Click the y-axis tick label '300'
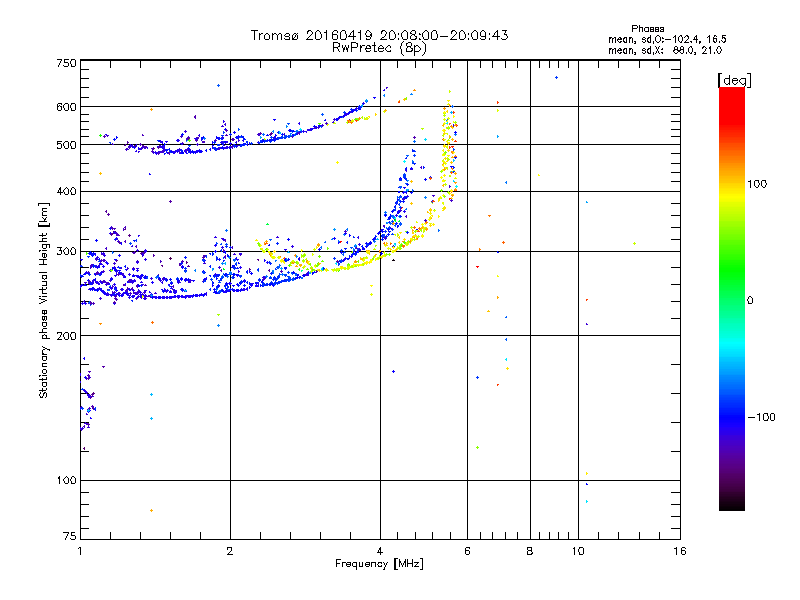The image size is (800, 600). pos(66,251)
